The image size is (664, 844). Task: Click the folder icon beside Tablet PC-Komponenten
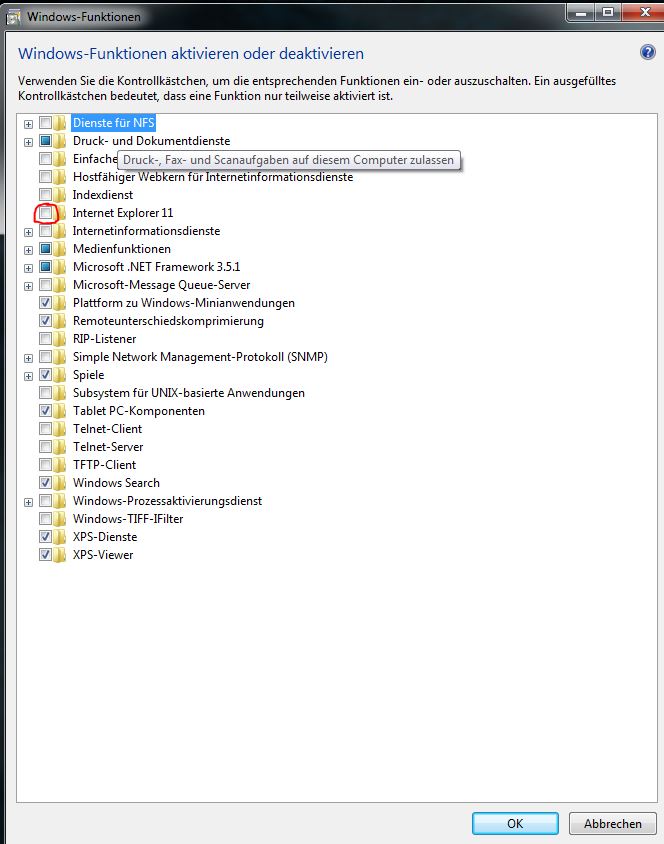(60, 411)
